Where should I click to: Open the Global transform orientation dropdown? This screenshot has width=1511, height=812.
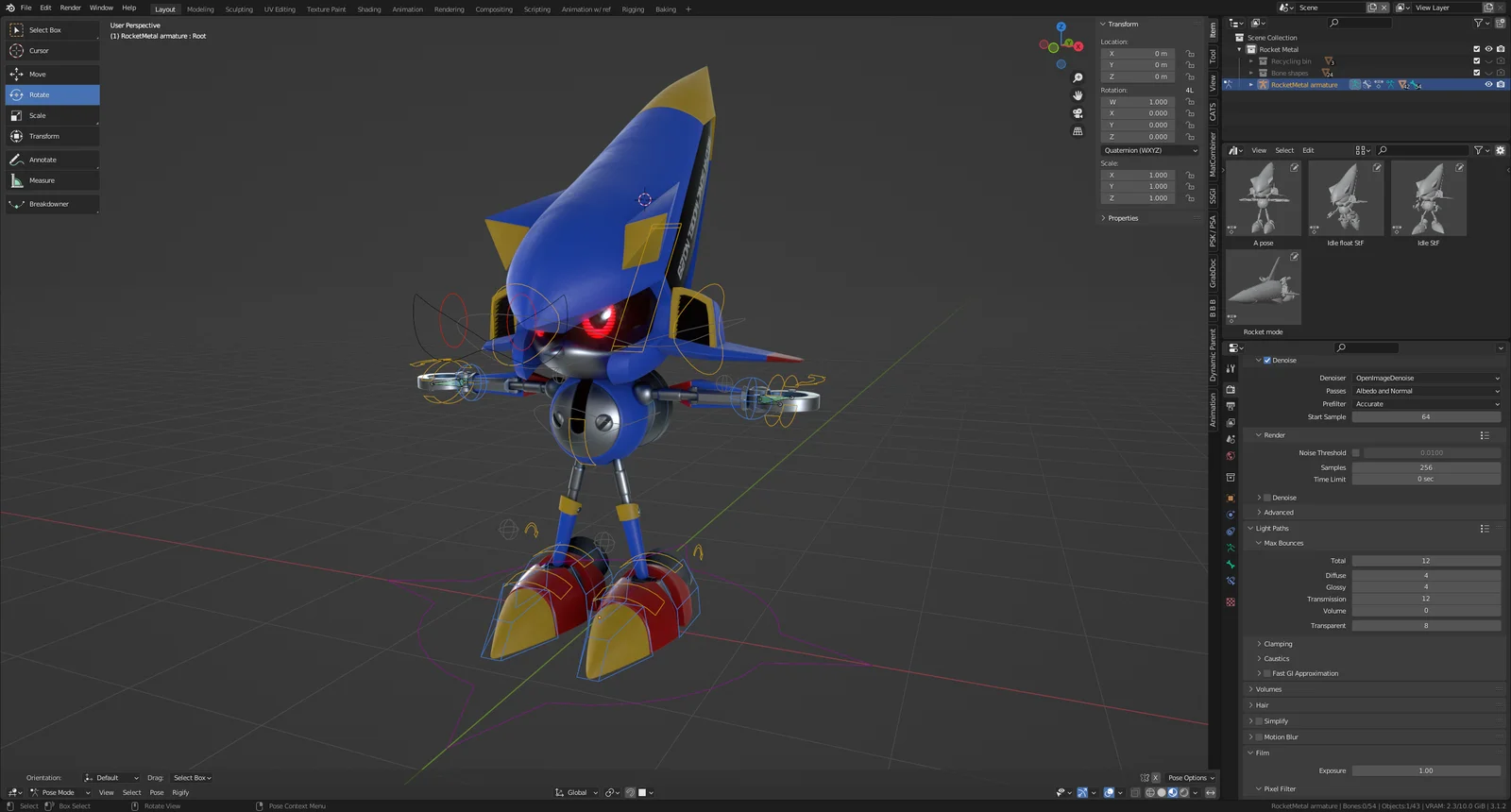point(576,792)
